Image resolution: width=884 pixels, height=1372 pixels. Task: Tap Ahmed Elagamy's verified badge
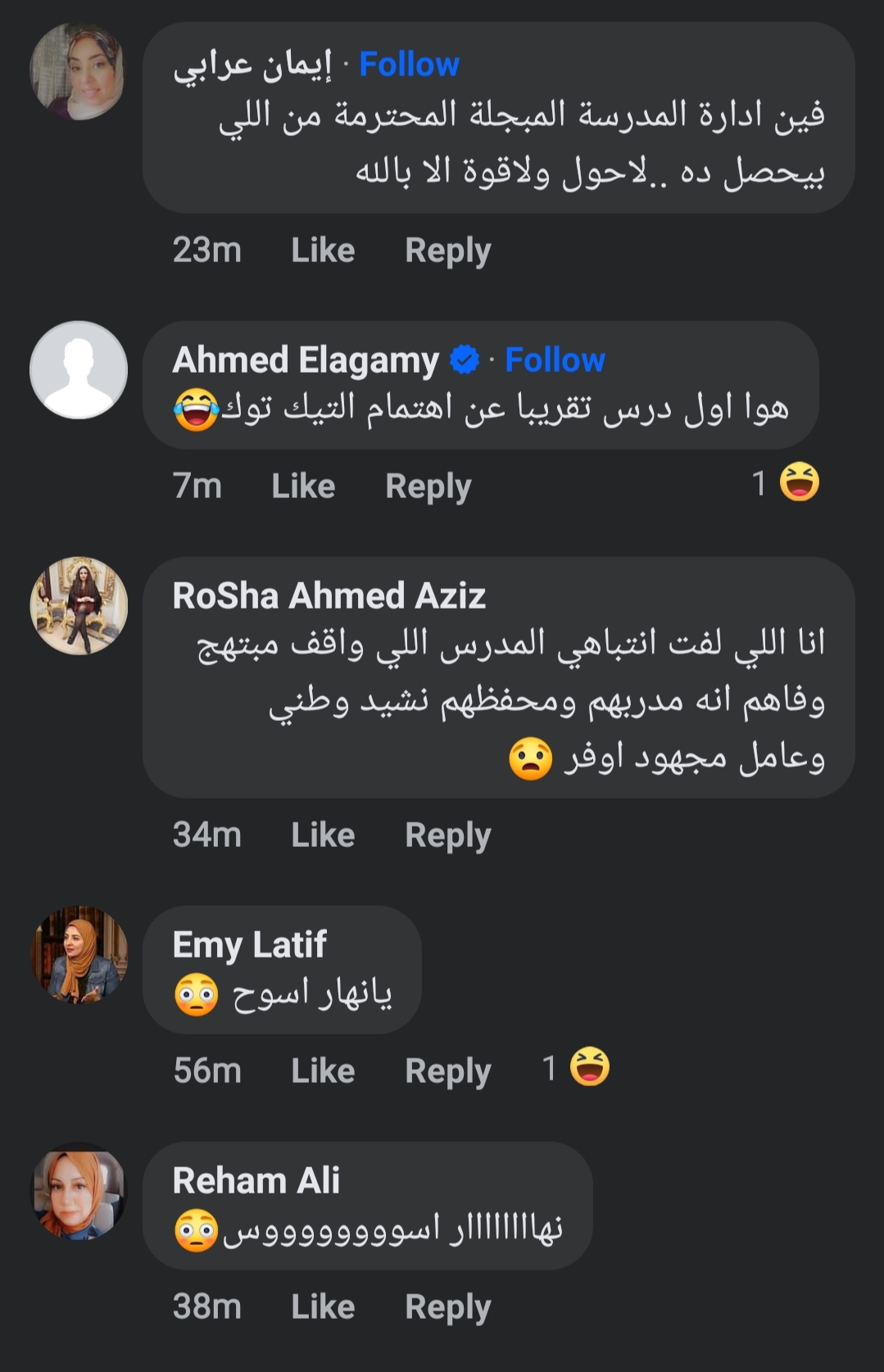point(465,360)
